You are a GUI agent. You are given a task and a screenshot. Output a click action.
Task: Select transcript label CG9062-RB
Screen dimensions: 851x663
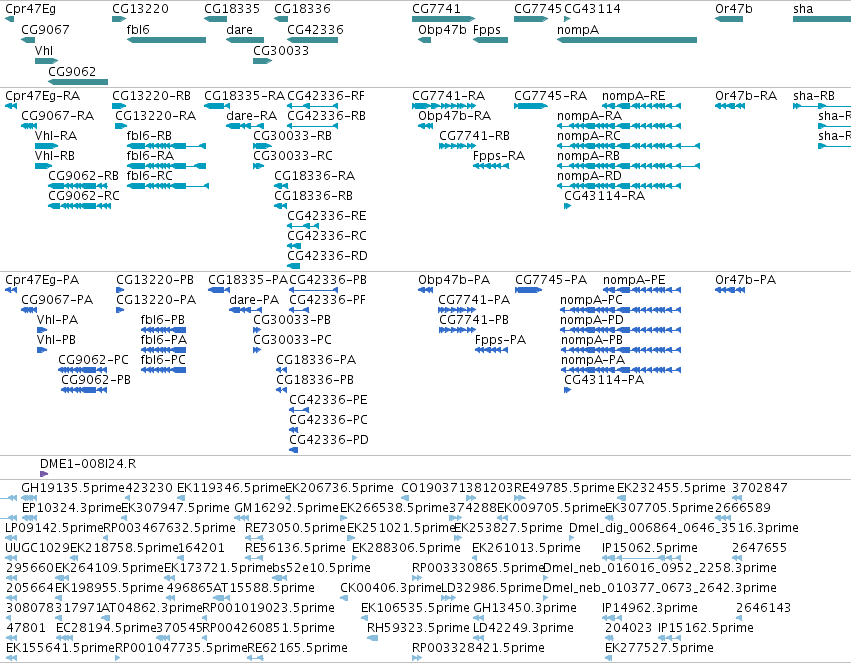pyautogui.click(x=83, y=176)
